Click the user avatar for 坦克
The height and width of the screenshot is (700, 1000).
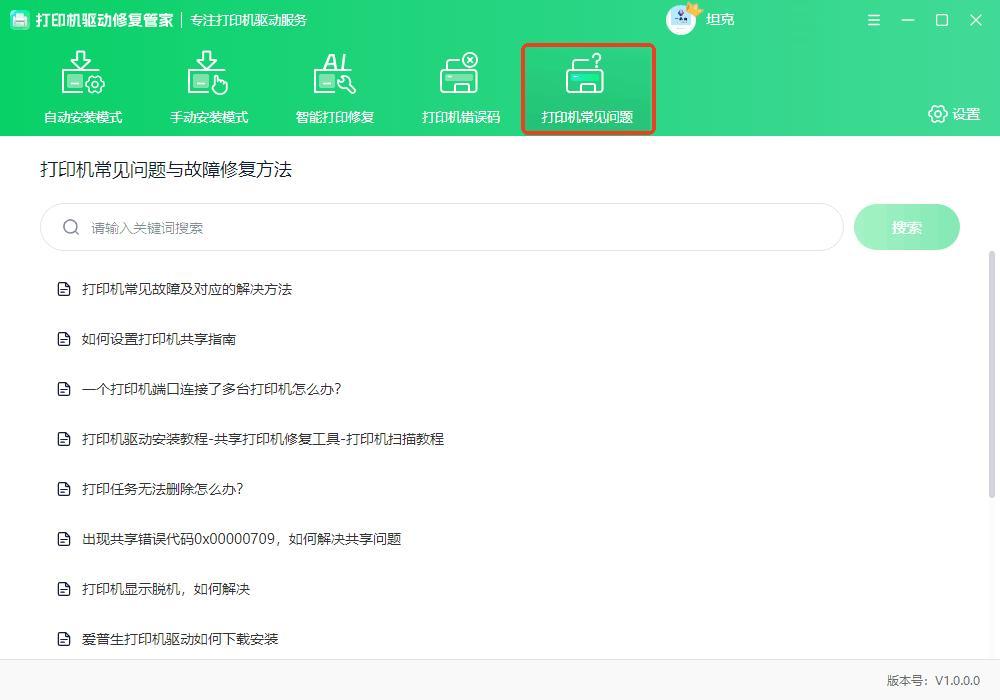coord(681,19)
